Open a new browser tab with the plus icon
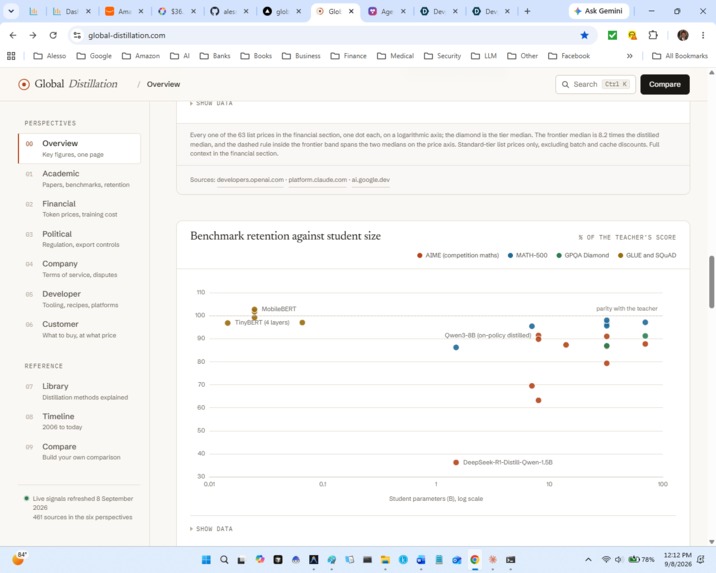 coord(527,11)
